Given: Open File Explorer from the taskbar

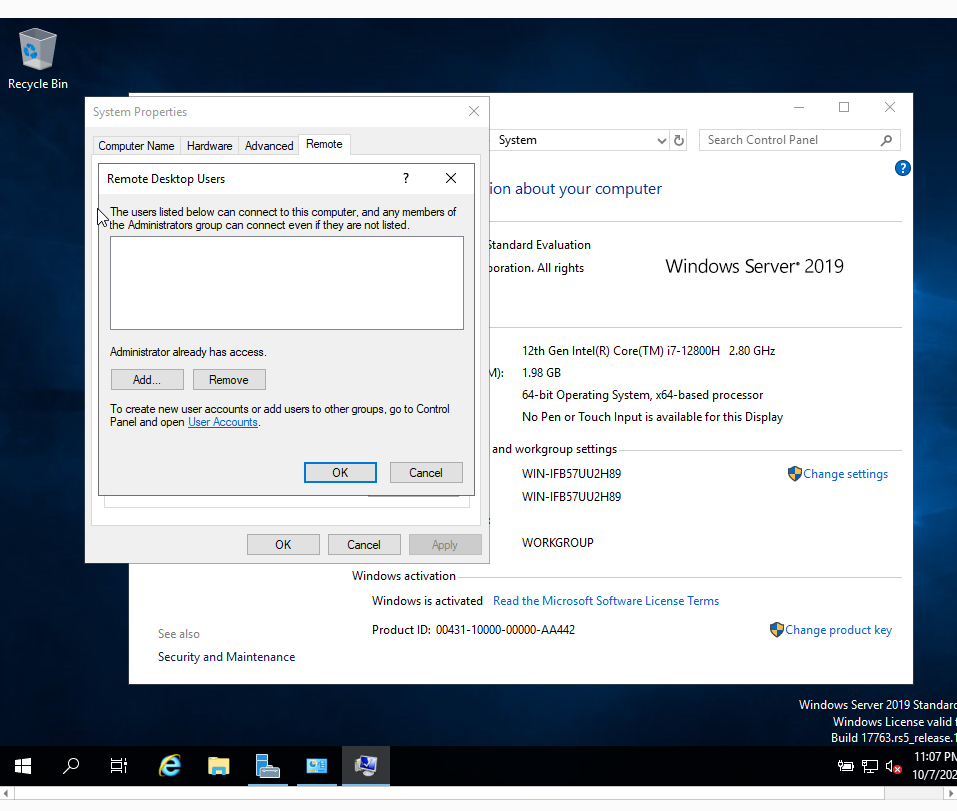Looking at the screenshot, I should 218,765.
